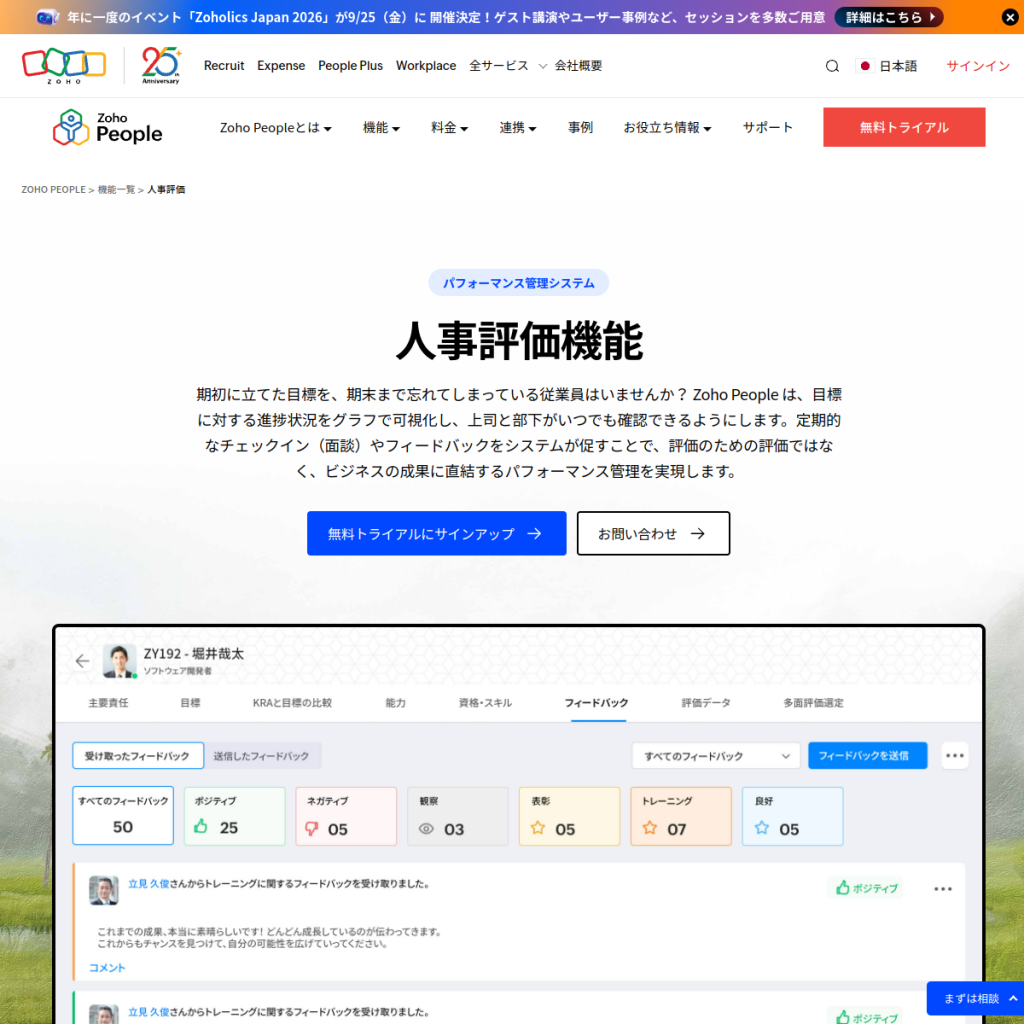Click the フィードバックを送信 button
The width and height of the screenshot is (1024, 1024).
coord(867,756)
